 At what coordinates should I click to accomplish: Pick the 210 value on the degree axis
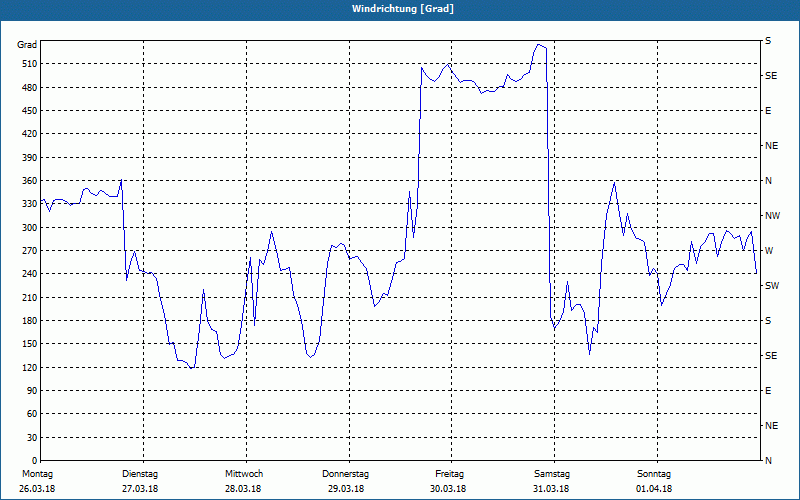29,297
